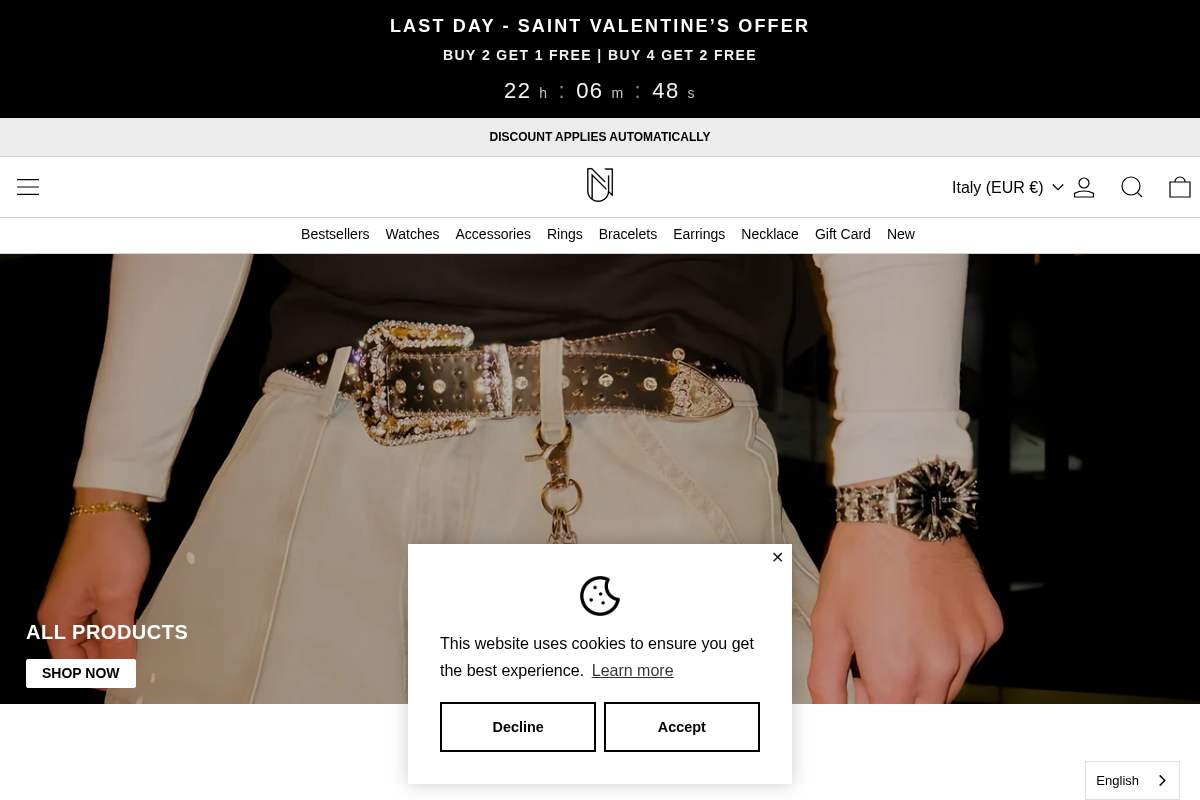1200x800 pixels.
Task: Open the Watches category
Action: click(x=412, y=234)
